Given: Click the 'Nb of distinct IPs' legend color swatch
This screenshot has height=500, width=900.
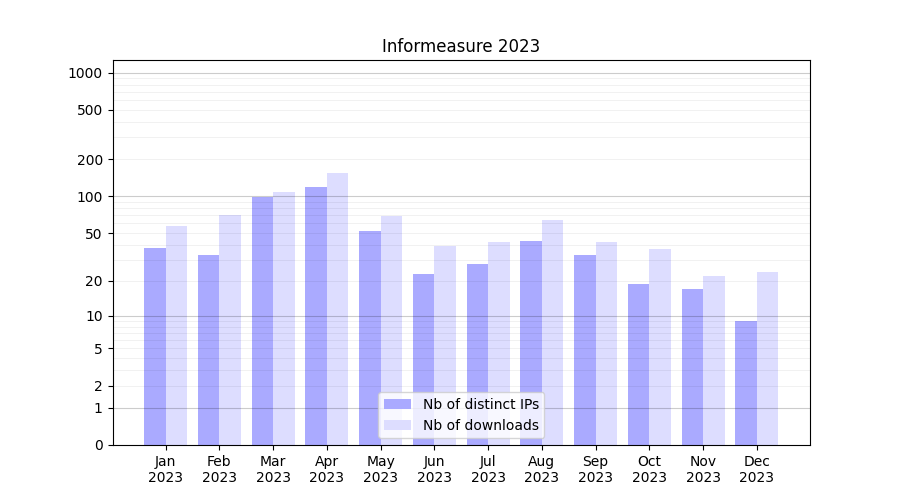Looking at the screenshot, I should (397, 404).
